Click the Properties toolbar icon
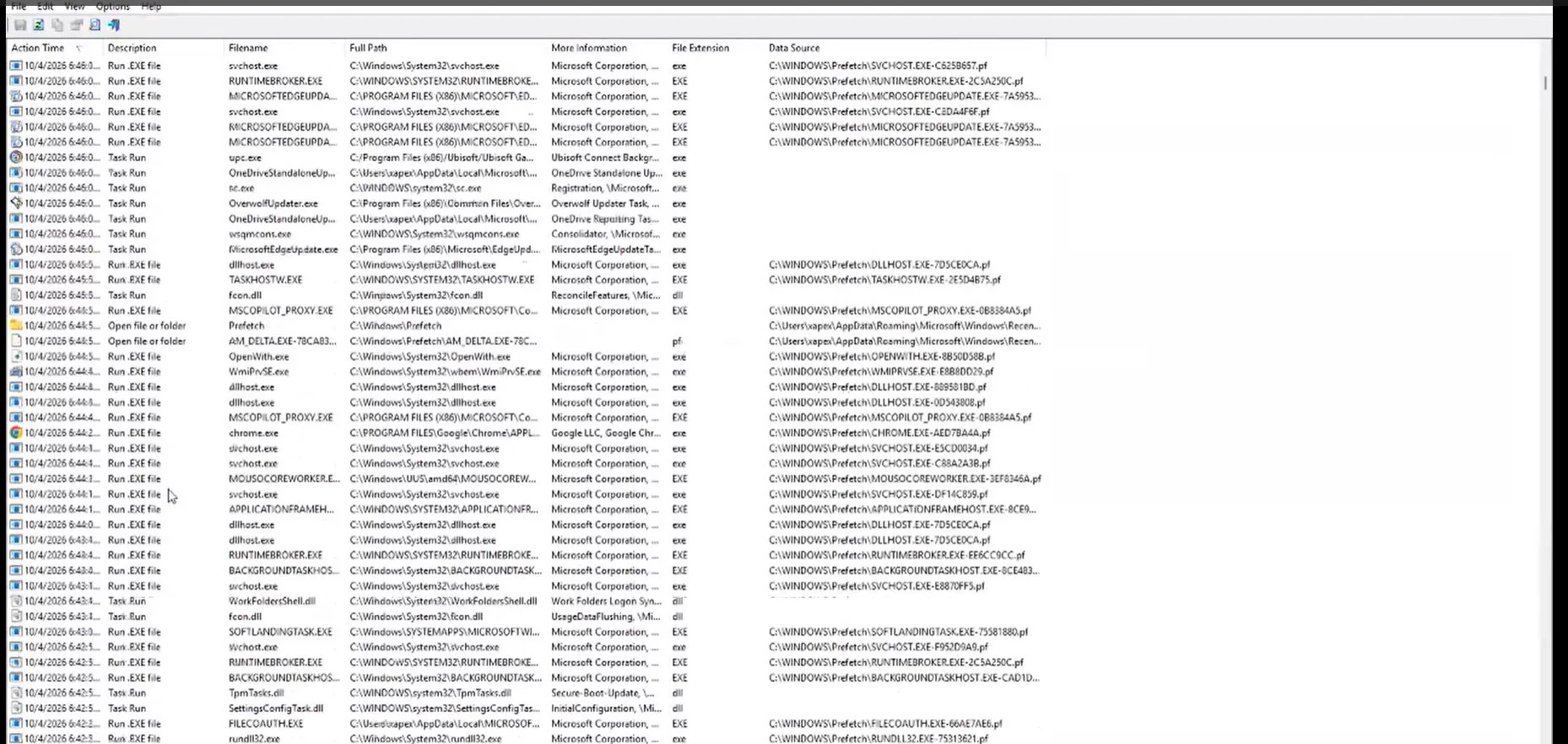Screen dimensions: 1568x744 [x=76, y=25]
